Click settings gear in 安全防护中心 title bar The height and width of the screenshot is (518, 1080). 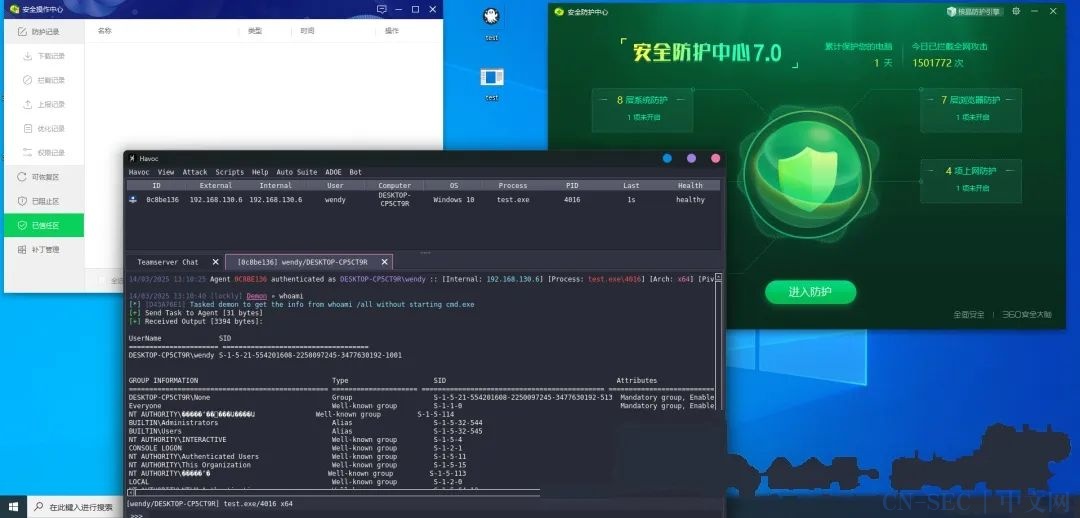click(x=1016, y=12)
